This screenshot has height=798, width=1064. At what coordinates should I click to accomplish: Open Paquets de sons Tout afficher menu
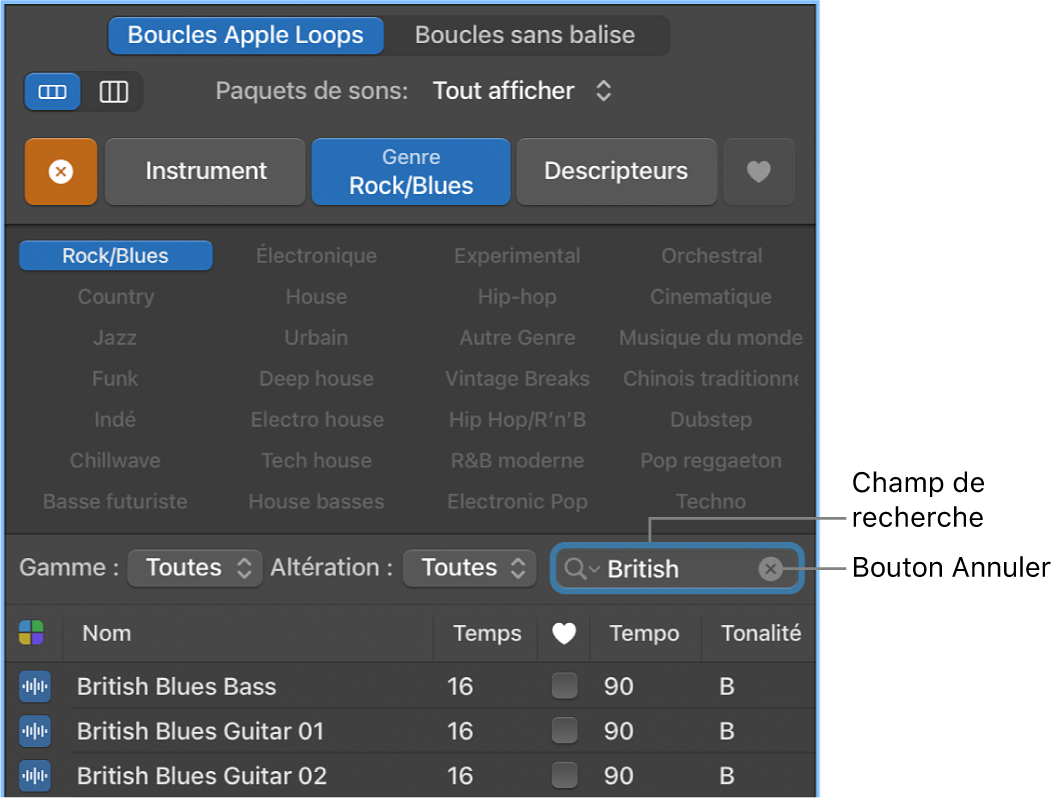pyautogui.click(x=521, y=91)
